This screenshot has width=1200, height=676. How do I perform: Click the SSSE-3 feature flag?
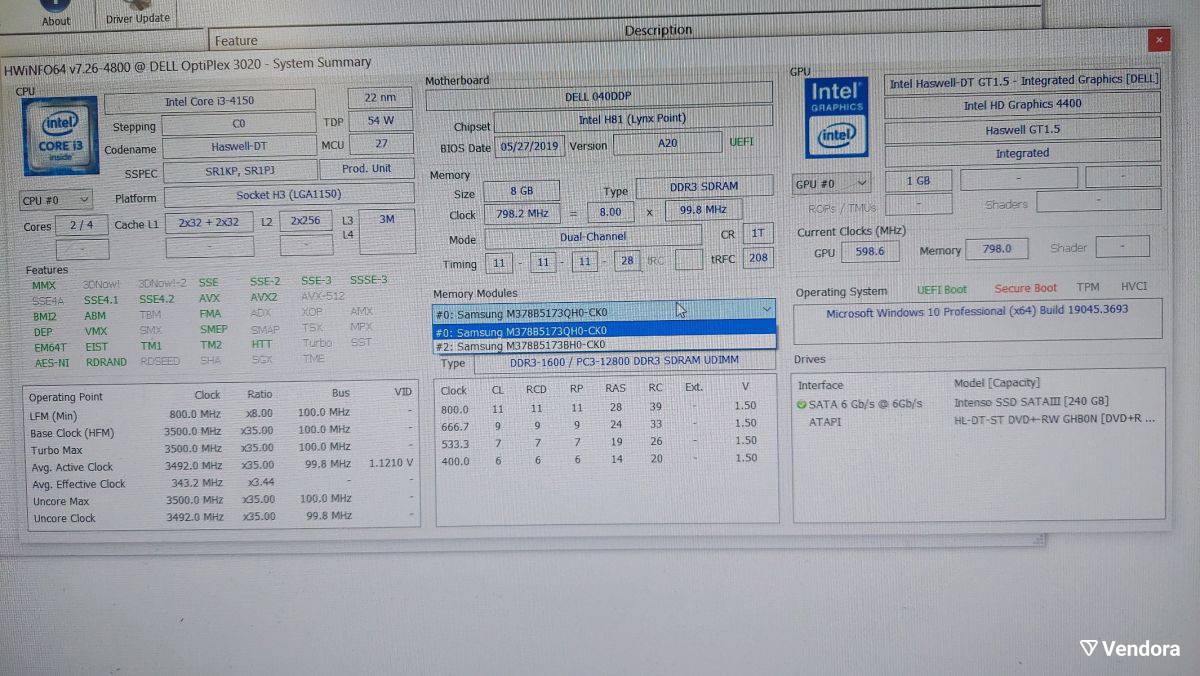368,280
